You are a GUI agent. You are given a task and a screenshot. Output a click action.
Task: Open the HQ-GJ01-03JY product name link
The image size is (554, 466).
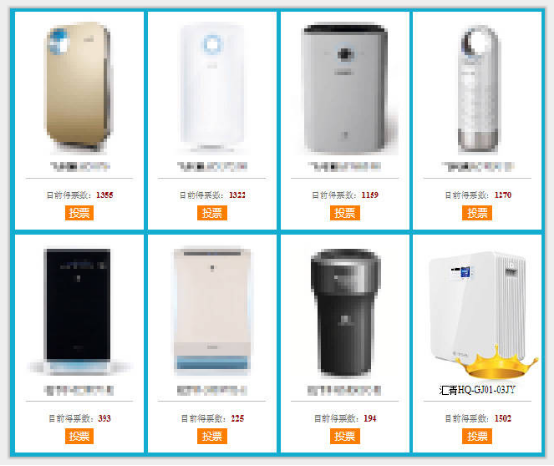click(x=477, y=390)
